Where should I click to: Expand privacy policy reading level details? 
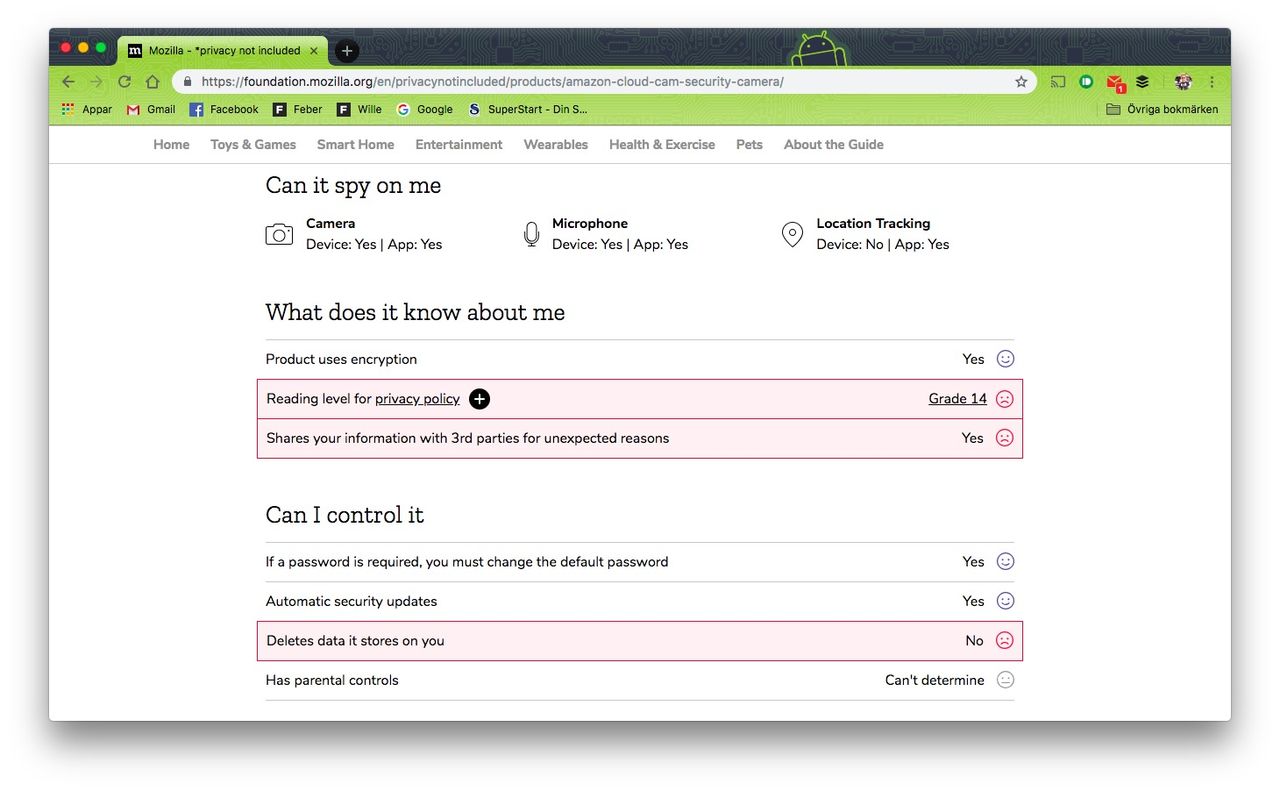(480, 399)
